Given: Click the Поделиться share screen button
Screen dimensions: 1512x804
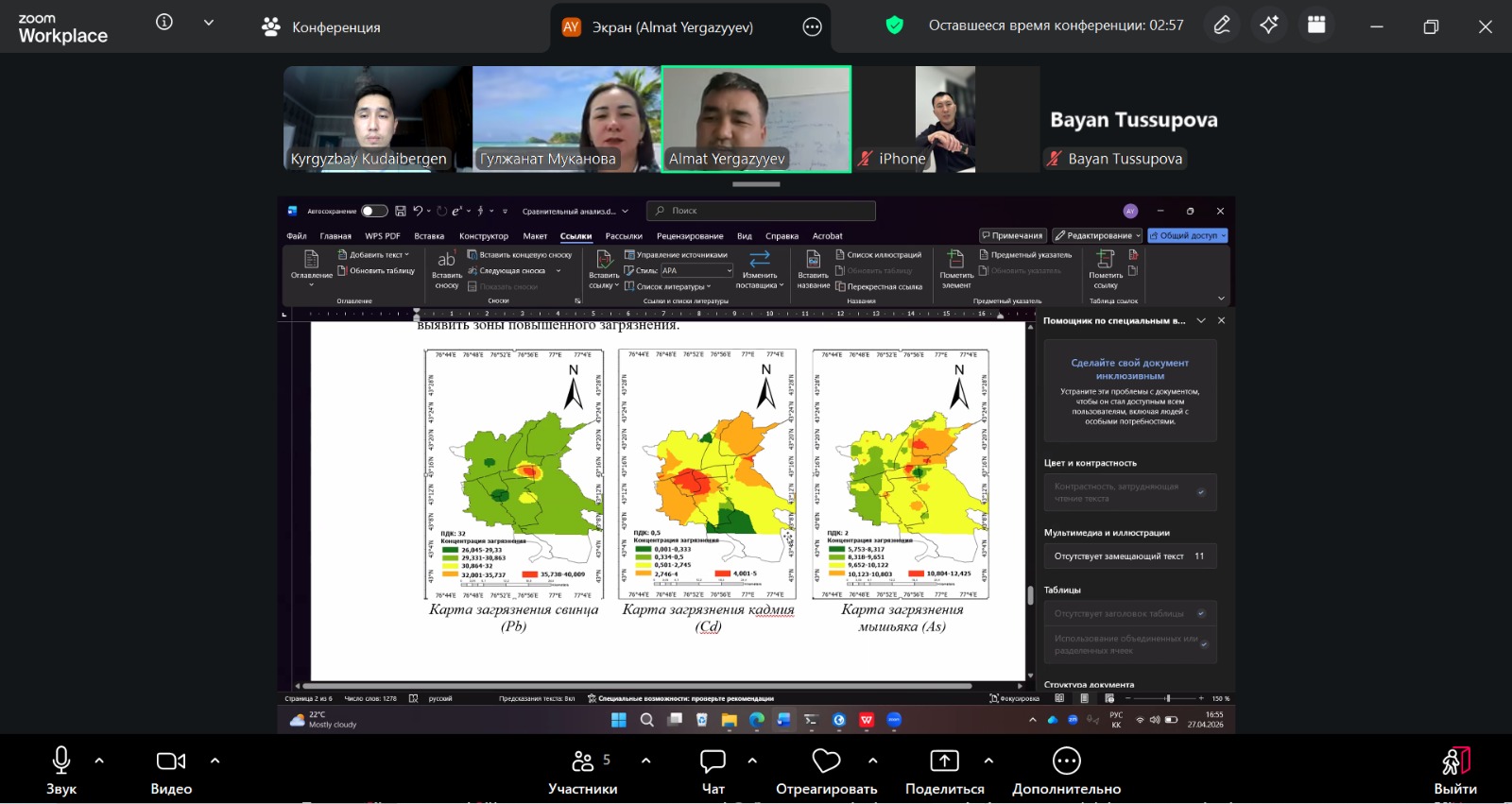Looking at the screenshot, I should [x=945, y=770].
